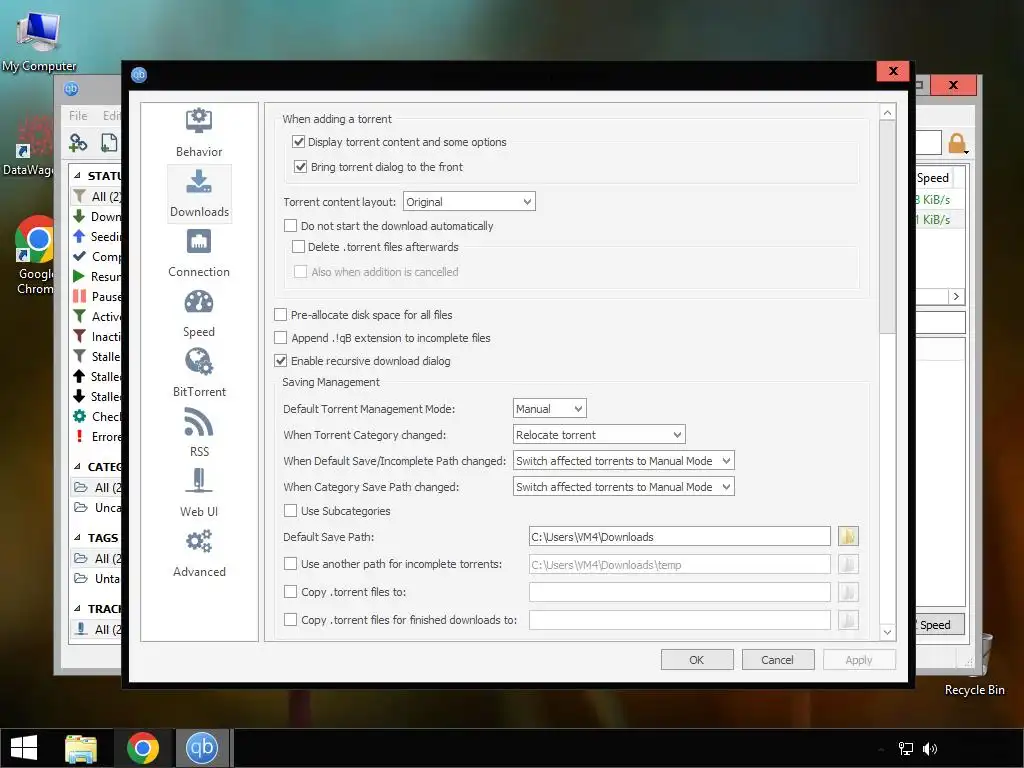
Task: Open Google Chrome from the taskbar
Action: (x=142, y=748)
